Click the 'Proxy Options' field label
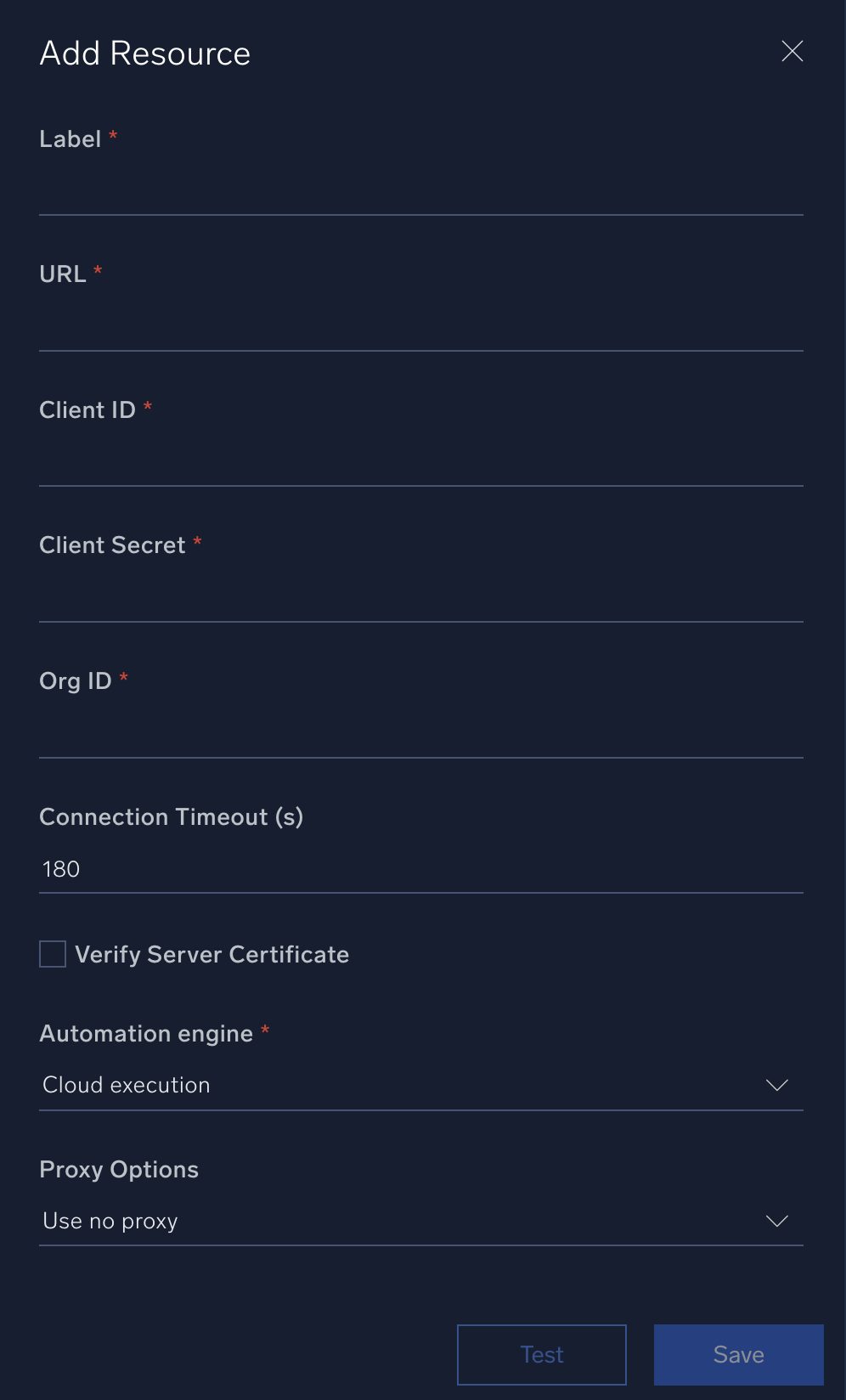Viewport: 846px width, 1400px height. pos(119,1170)
